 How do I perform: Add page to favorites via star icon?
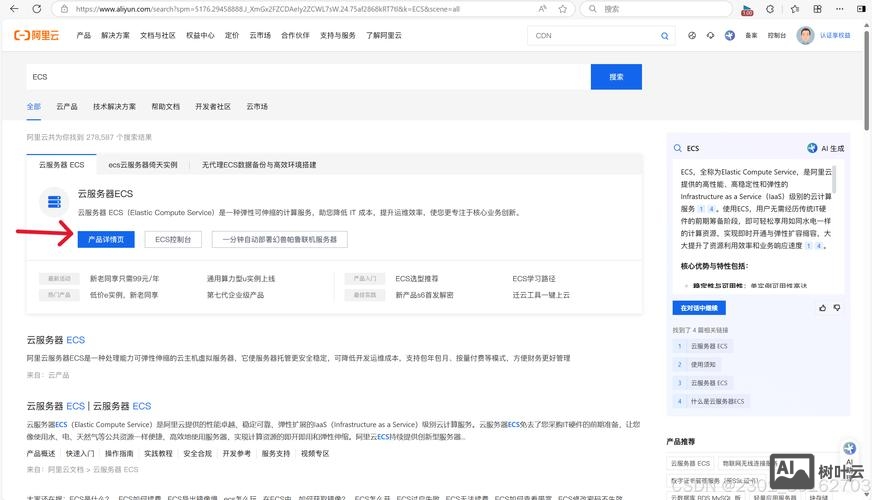tap(563, 9)
